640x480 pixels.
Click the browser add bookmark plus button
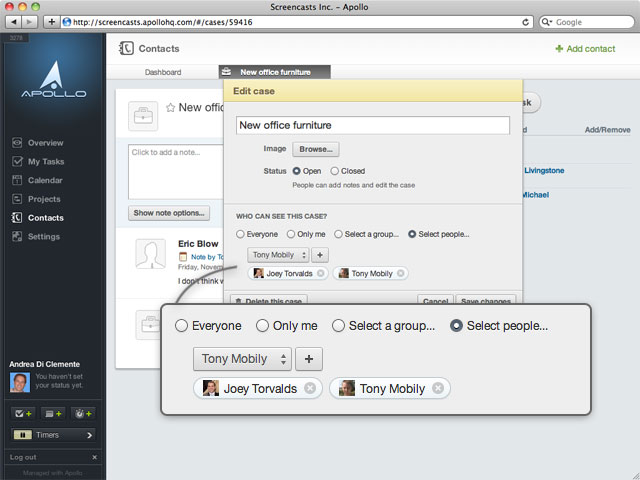[51, 22]
